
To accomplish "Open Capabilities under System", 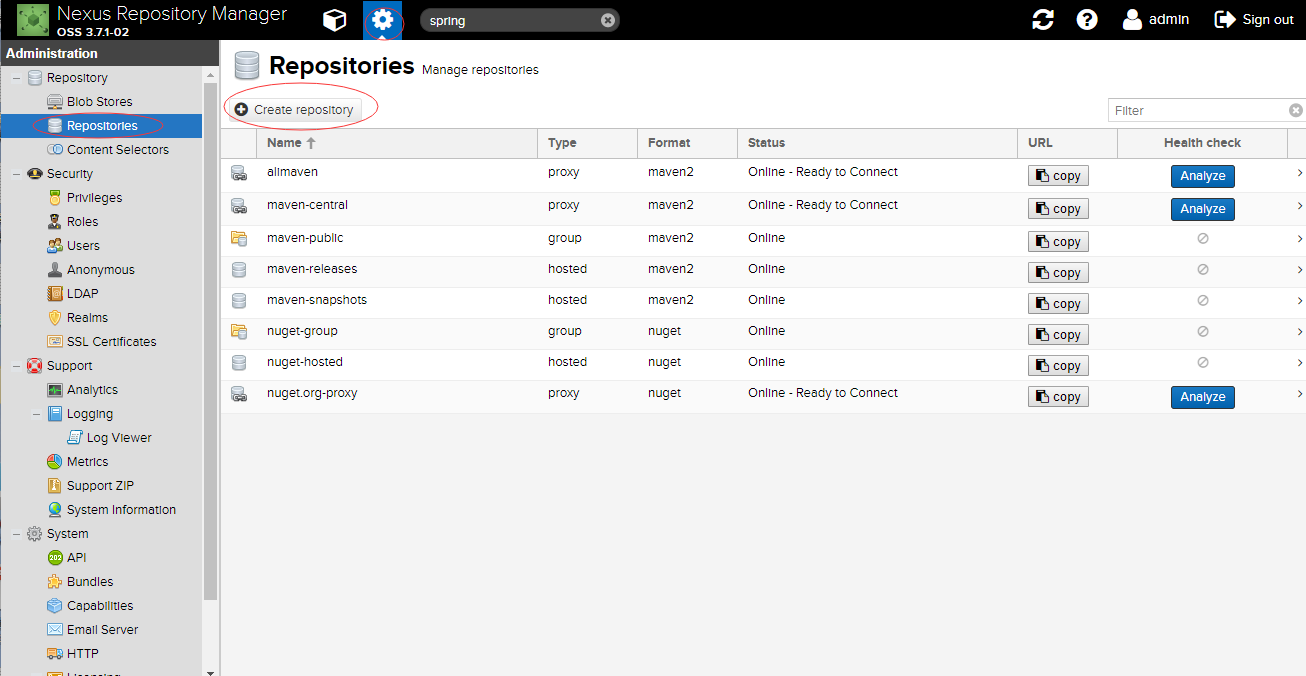I will click(100, 606).
